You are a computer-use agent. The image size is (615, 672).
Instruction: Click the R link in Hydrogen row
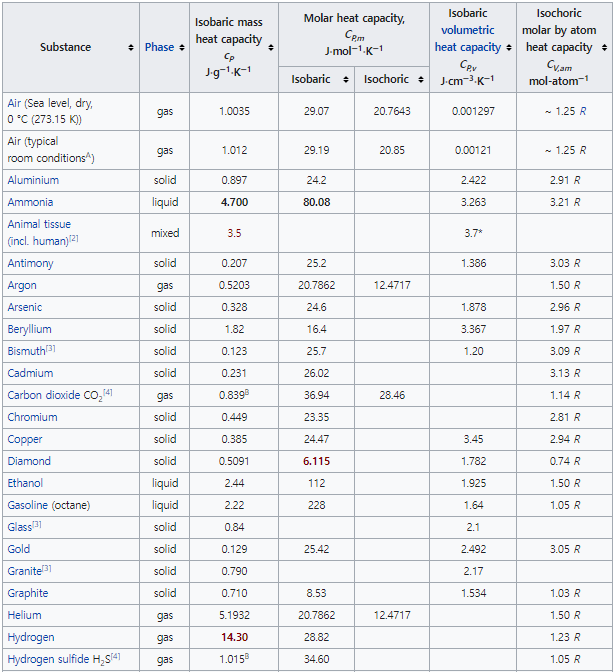click(x=577, y=638)
